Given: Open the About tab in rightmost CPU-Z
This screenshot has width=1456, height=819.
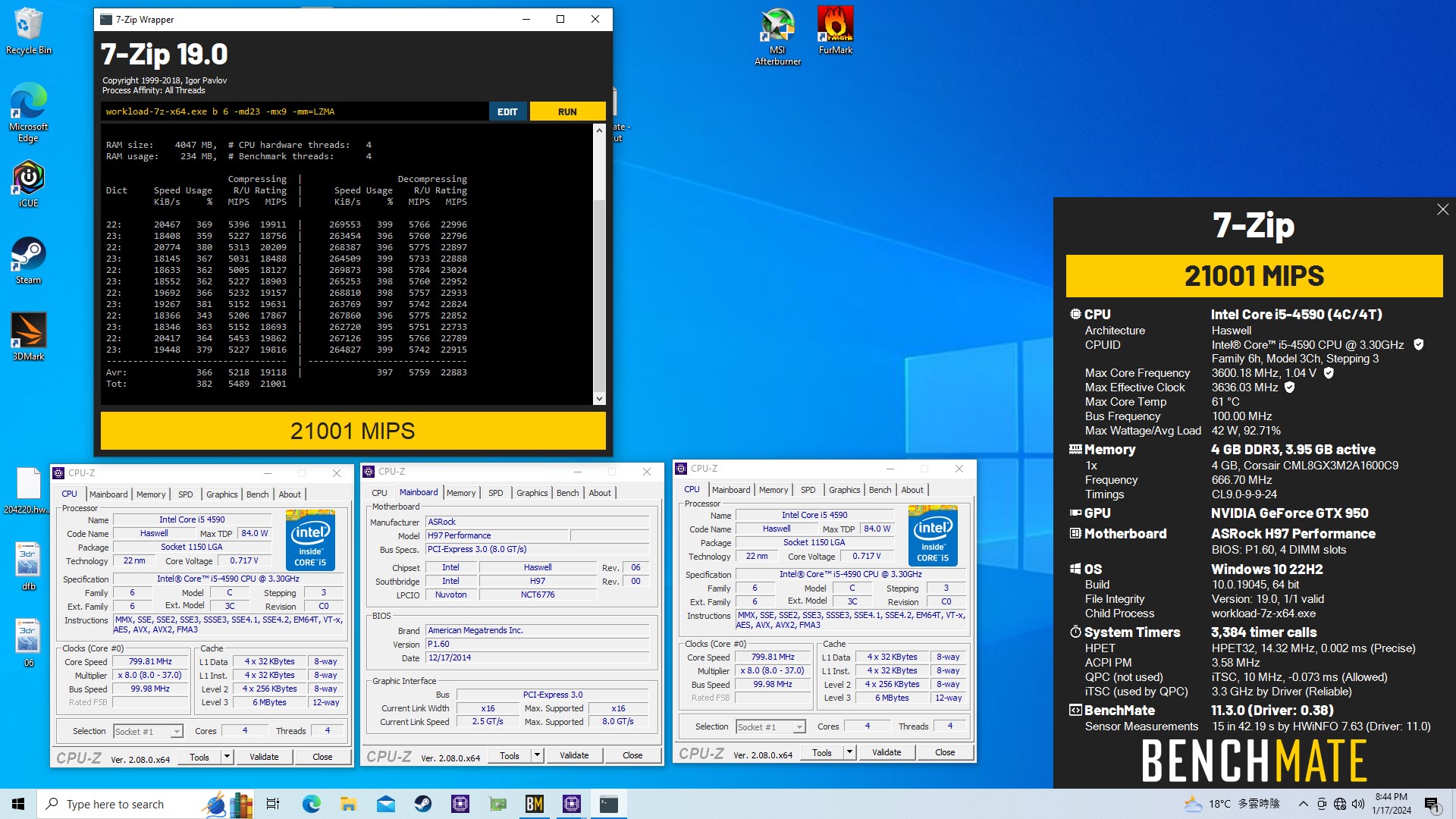Looking at the screenshot, I should coord(912,490).
